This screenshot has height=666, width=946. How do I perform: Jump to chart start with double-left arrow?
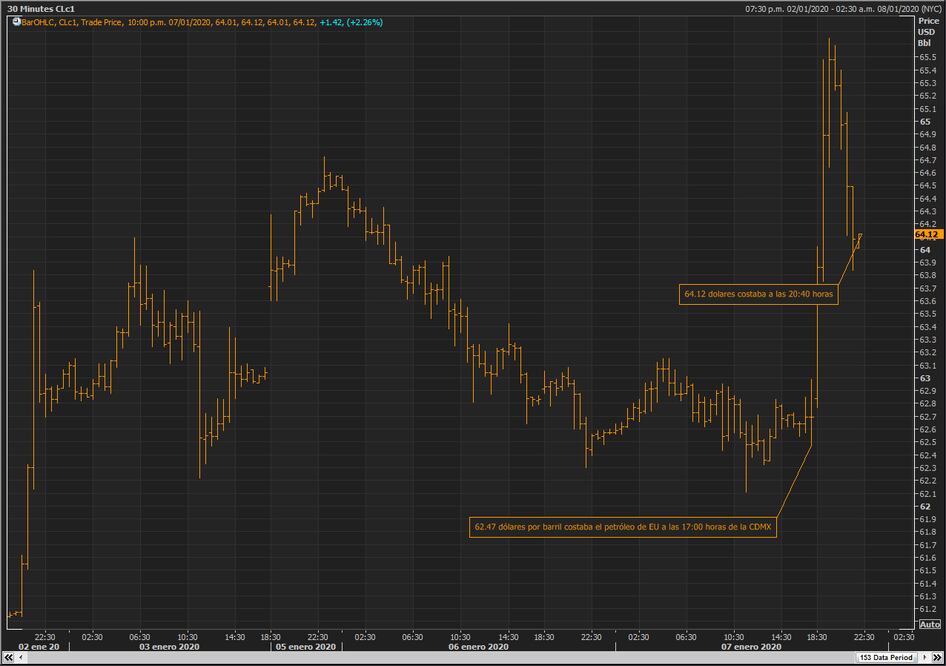[5, 657]
